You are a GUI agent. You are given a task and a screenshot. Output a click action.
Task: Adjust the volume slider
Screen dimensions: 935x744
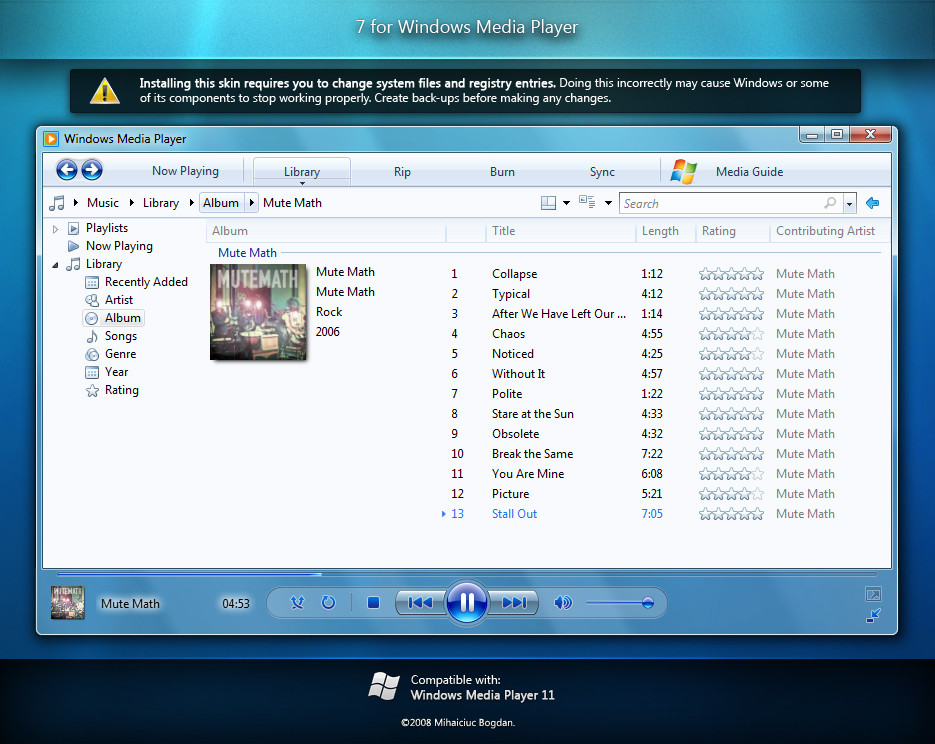coord(620,602)
